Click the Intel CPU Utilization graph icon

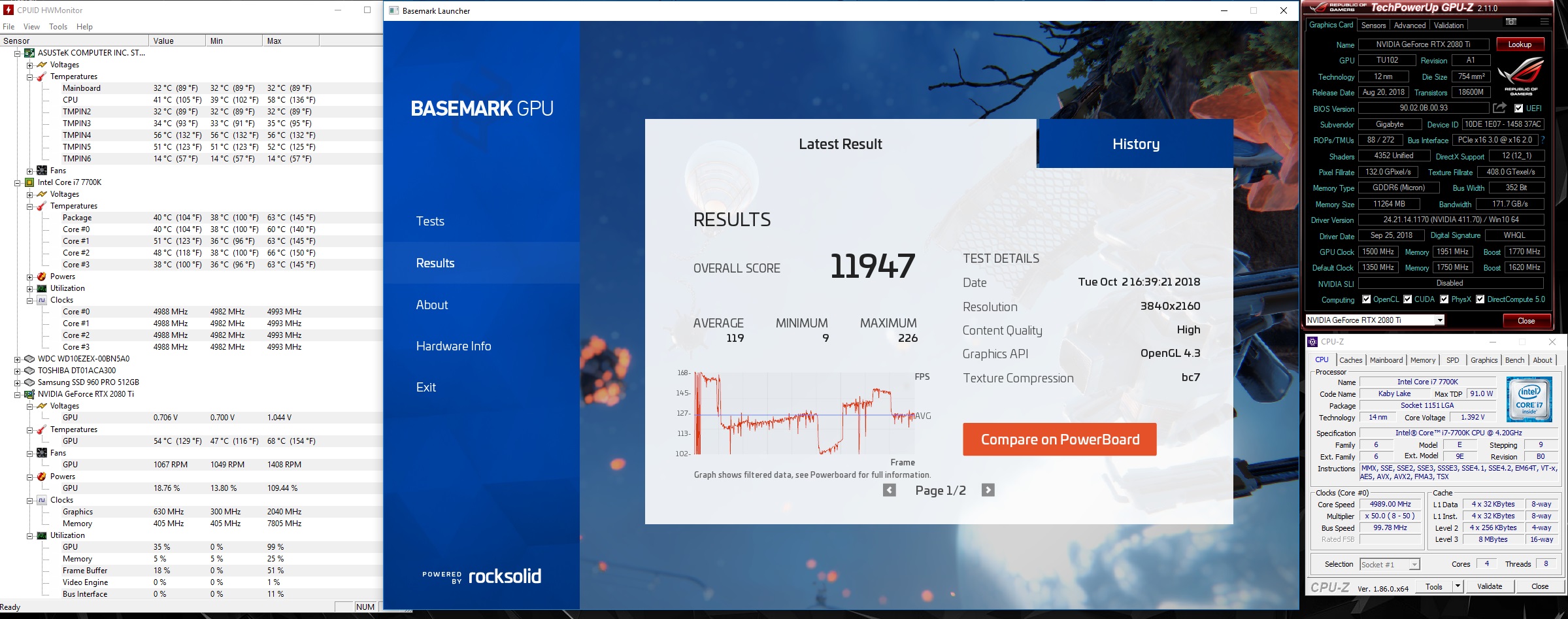[x=42, y=288]
